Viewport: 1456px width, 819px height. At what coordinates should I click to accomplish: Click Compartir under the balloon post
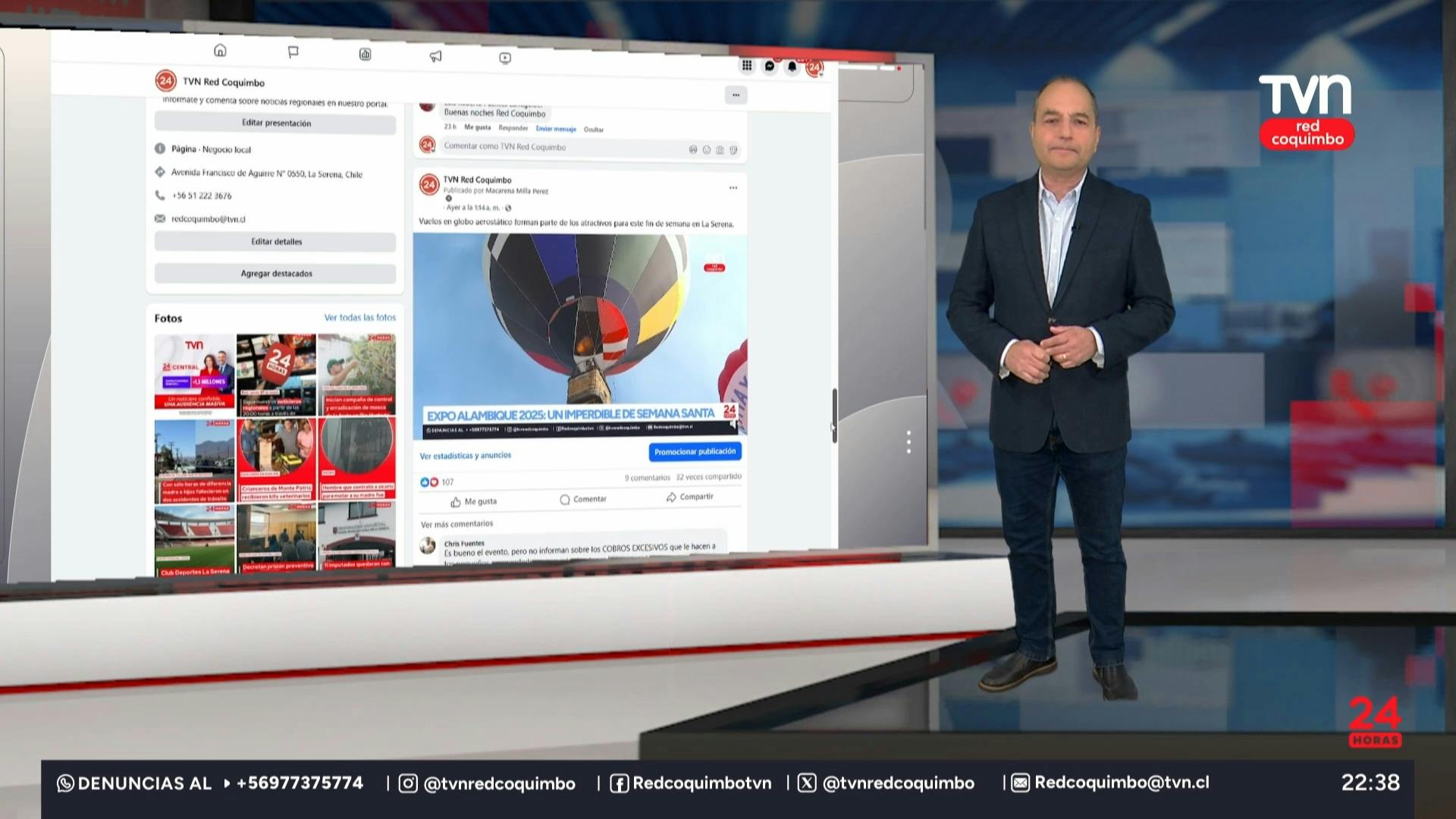(x=689, y=497)
